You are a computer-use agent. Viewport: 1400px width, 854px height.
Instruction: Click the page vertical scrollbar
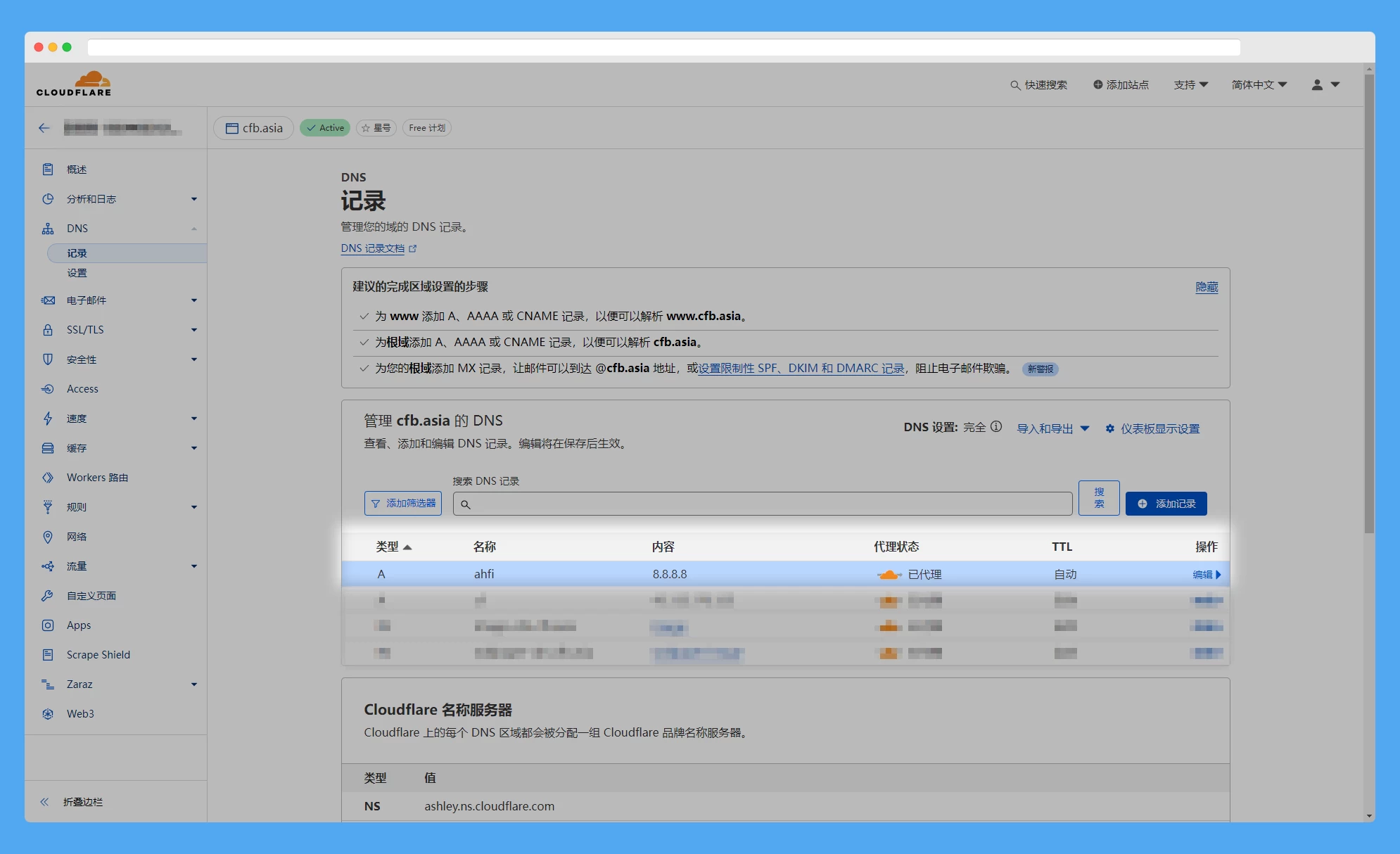click(1368, 302)
